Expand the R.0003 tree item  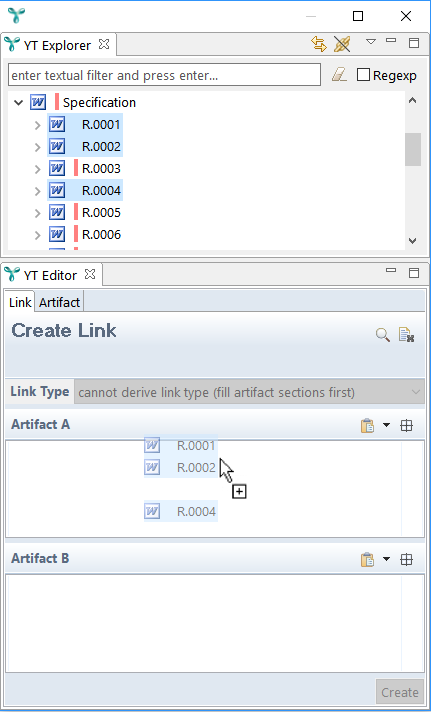click(x=38, y=169)
